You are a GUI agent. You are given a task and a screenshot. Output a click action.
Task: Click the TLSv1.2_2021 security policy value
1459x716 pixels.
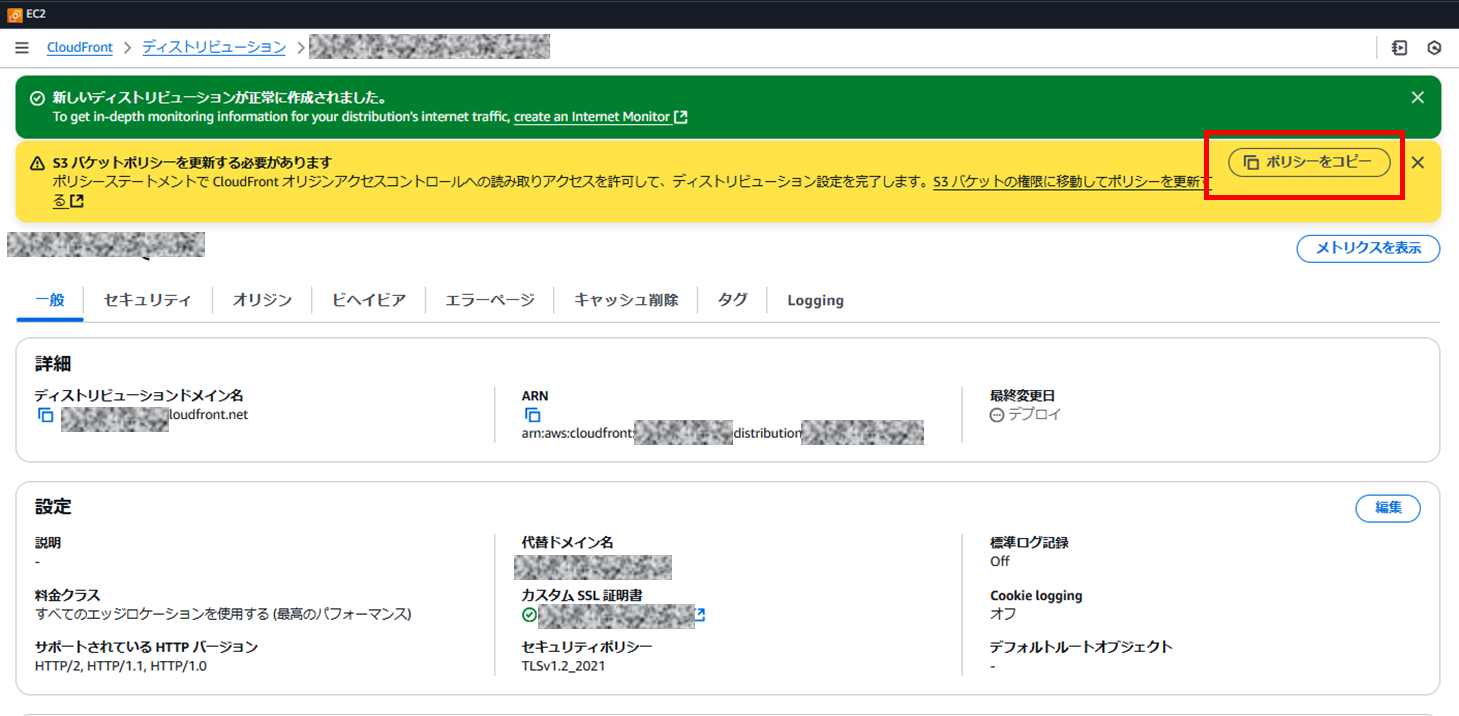[563, 666]
